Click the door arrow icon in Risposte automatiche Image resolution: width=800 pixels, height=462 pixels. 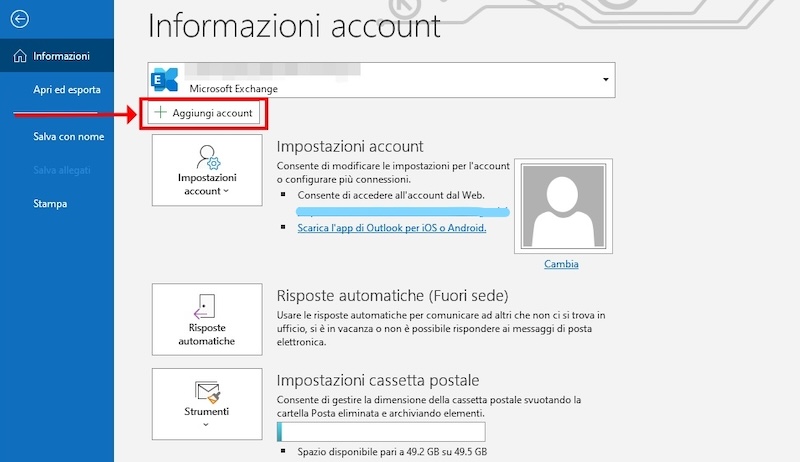pyautogui.click(x=205, y=307)
